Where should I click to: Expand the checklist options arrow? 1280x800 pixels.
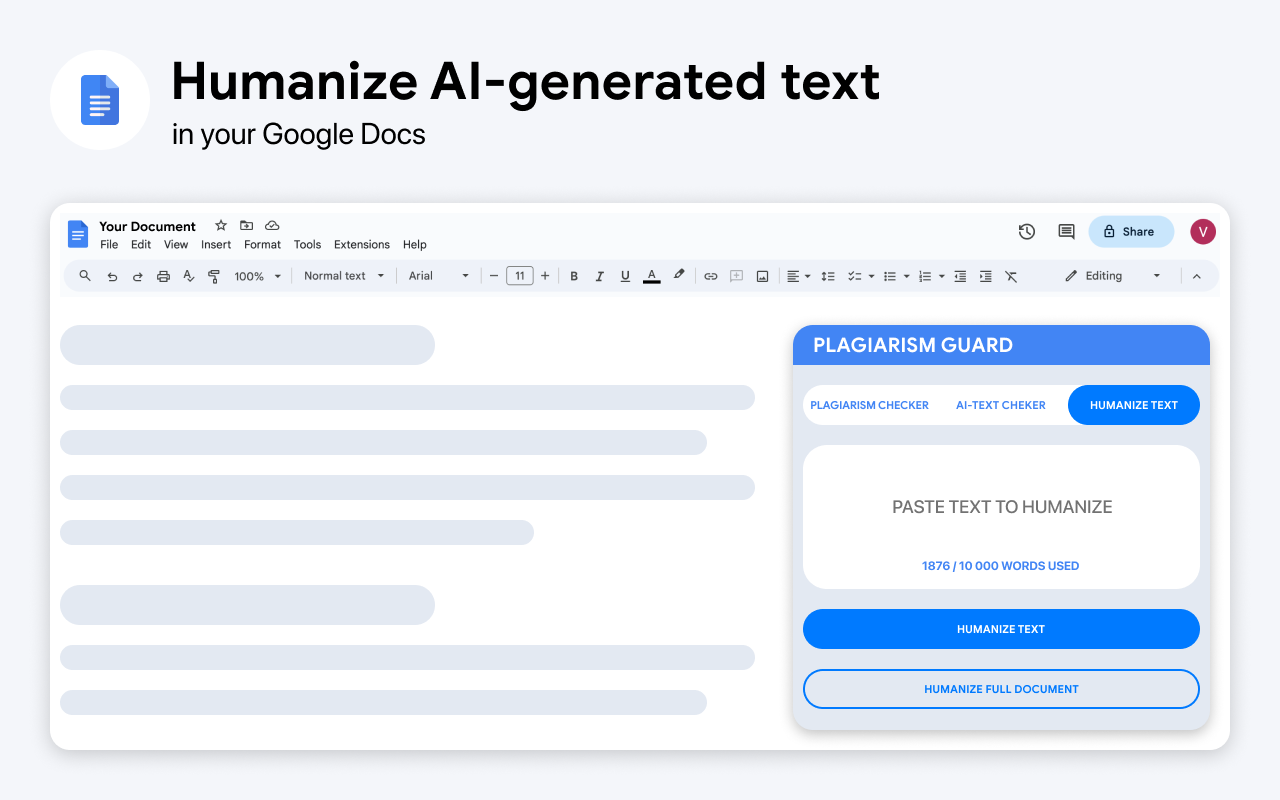click(871, 276)
